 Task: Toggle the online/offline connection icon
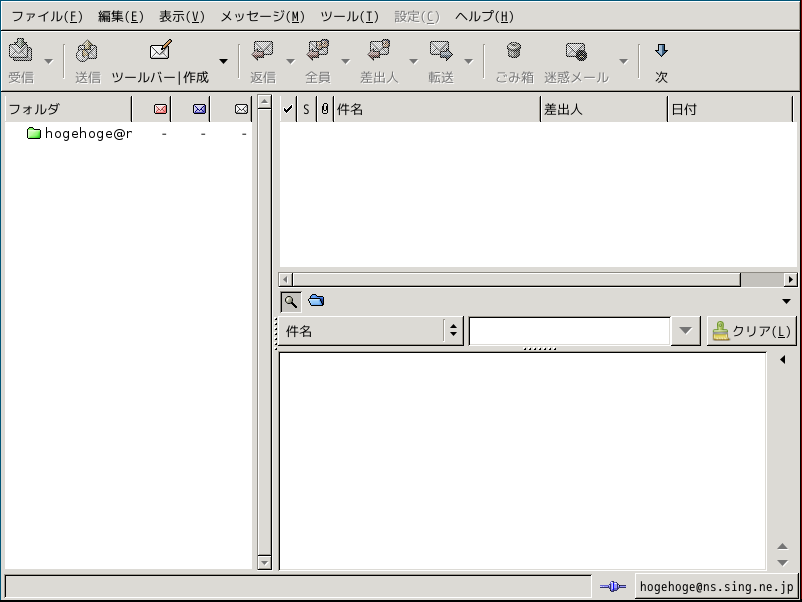[x=613, y=586]
